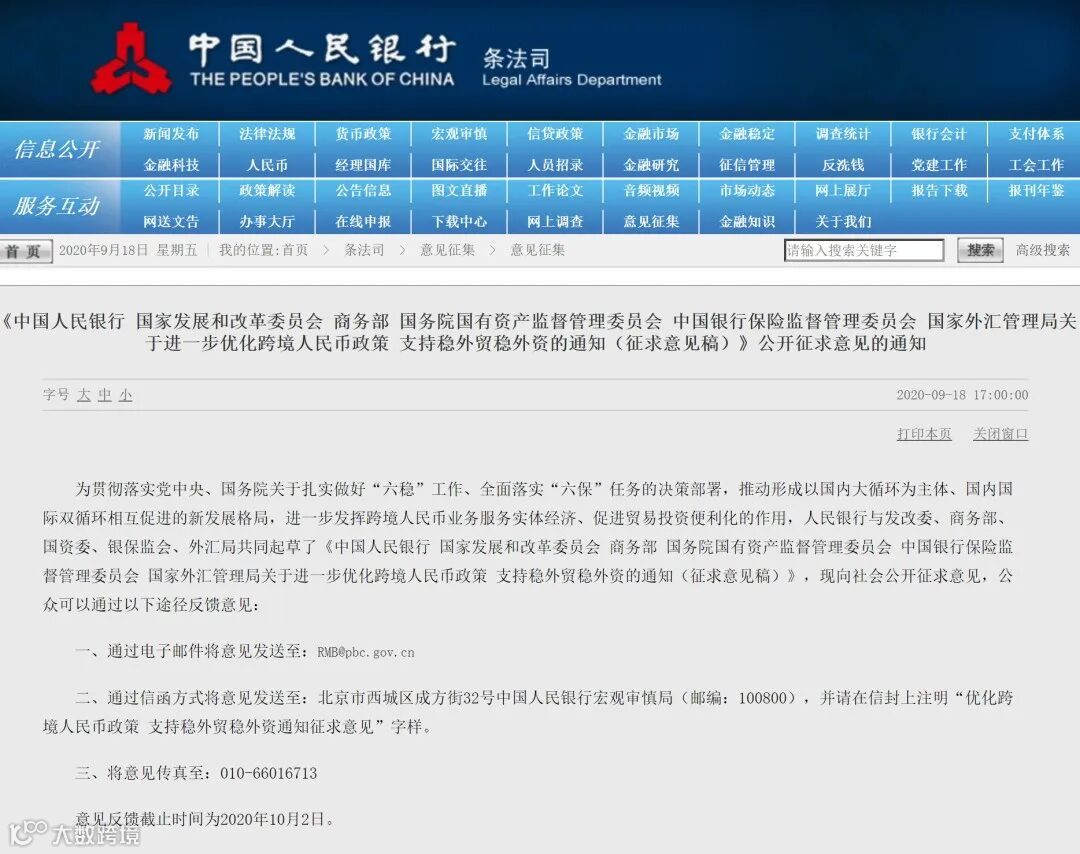This screenshot has width=1080, height=854.
Task: Open the 货币政策 navigation link
Action: point(363,134)
